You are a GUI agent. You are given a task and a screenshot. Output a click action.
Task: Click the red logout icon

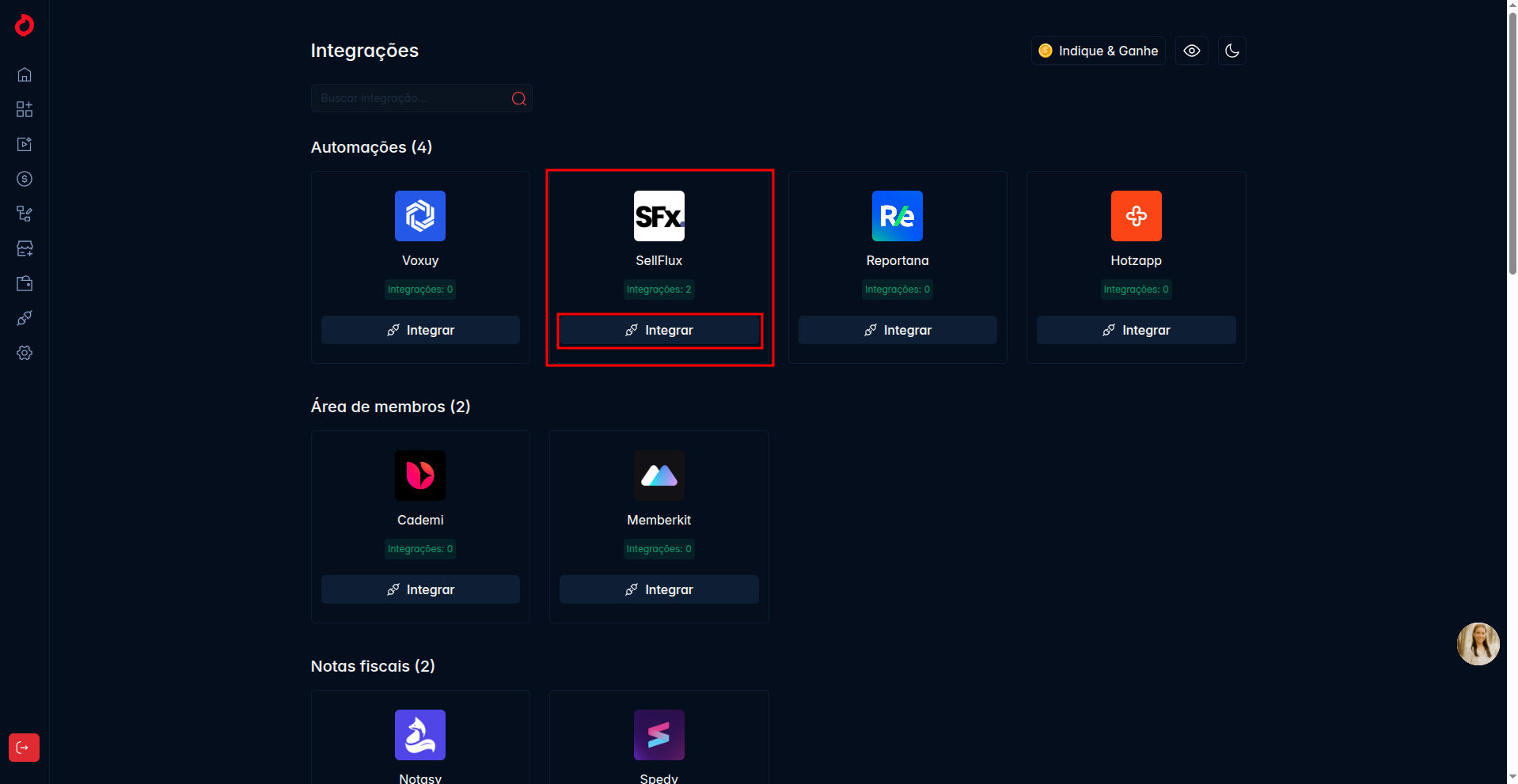click(24, 748)
